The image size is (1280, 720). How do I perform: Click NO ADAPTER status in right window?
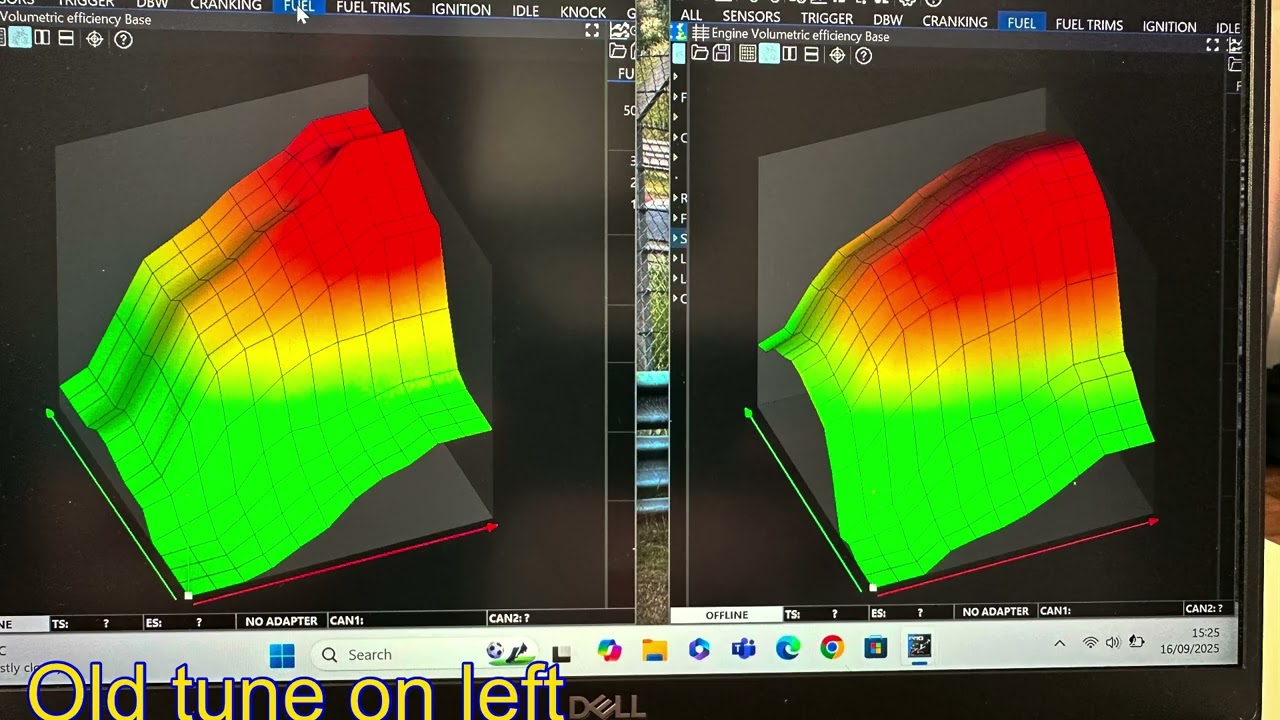(x=995, y=611)
